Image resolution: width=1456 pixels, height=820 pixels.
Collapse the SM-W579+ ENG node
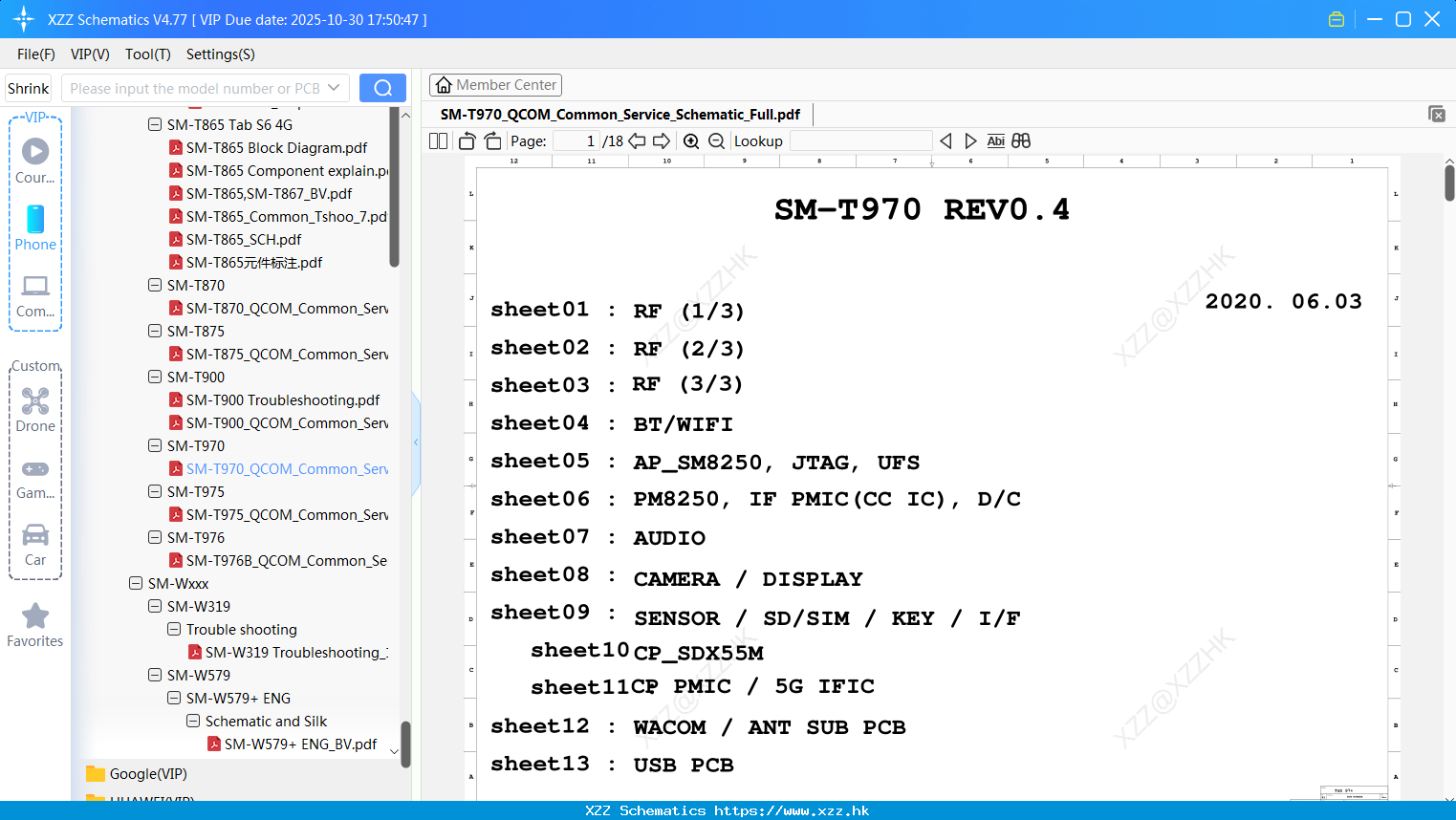point(174,698)
